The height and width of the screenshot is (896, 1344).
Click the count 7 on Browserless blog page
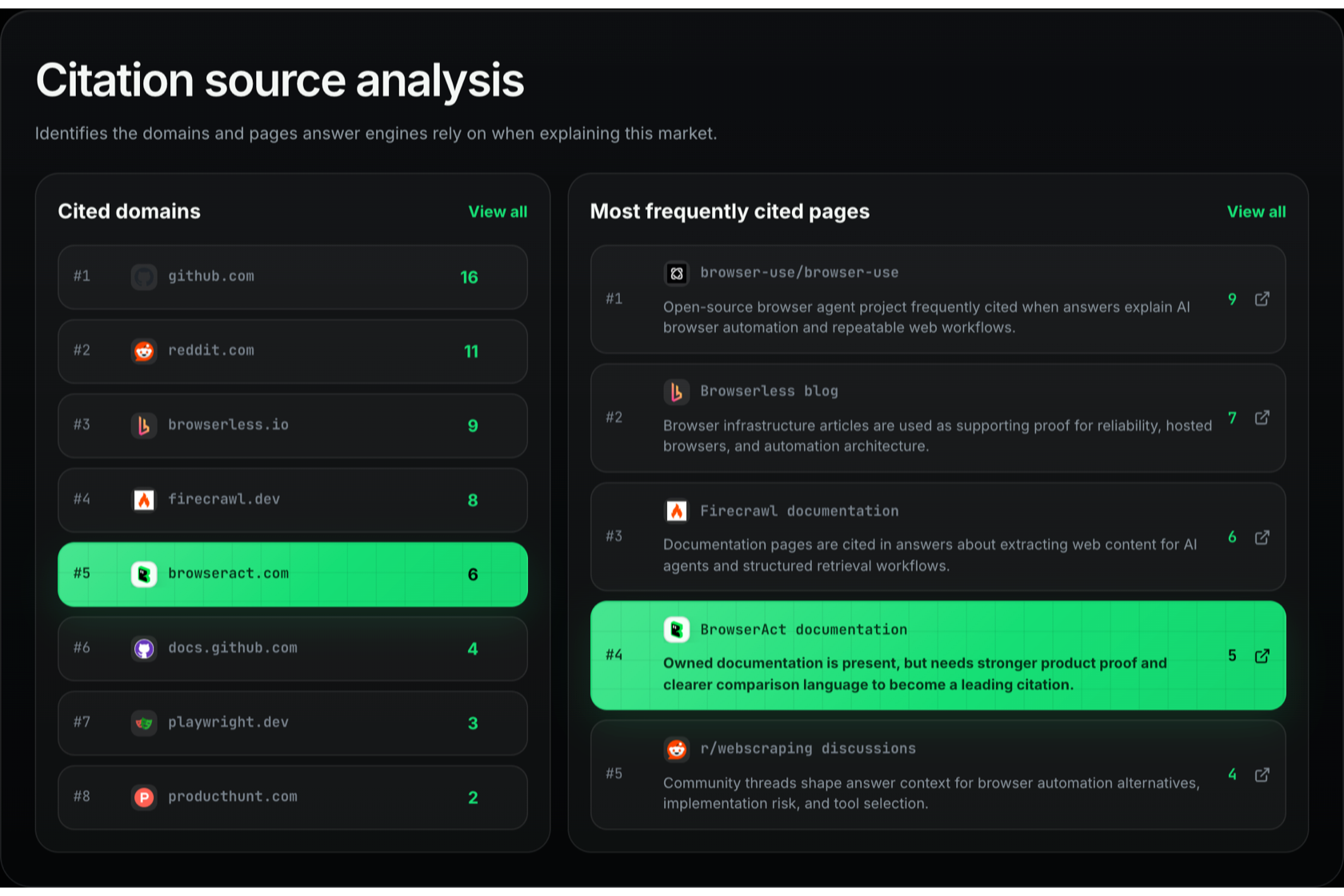pos(1232,418)
